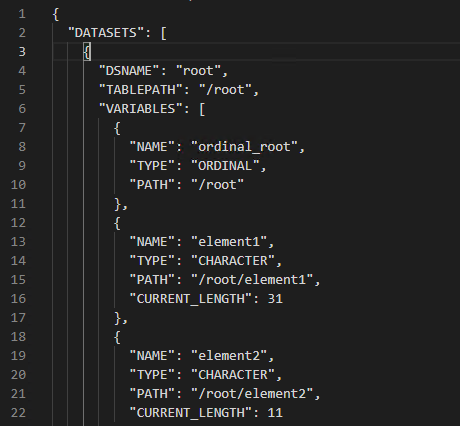
Task: Place cursor on "DATASETS" key
Action: (106, 33)
